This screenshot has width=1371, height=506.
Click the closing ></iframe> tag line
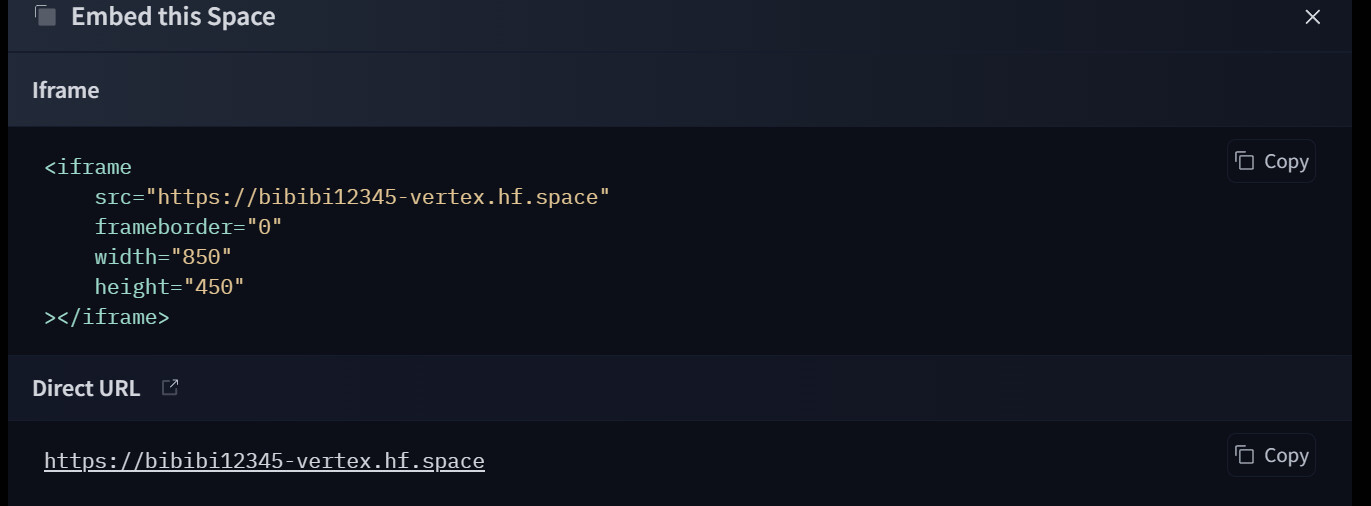click(107, 317)
